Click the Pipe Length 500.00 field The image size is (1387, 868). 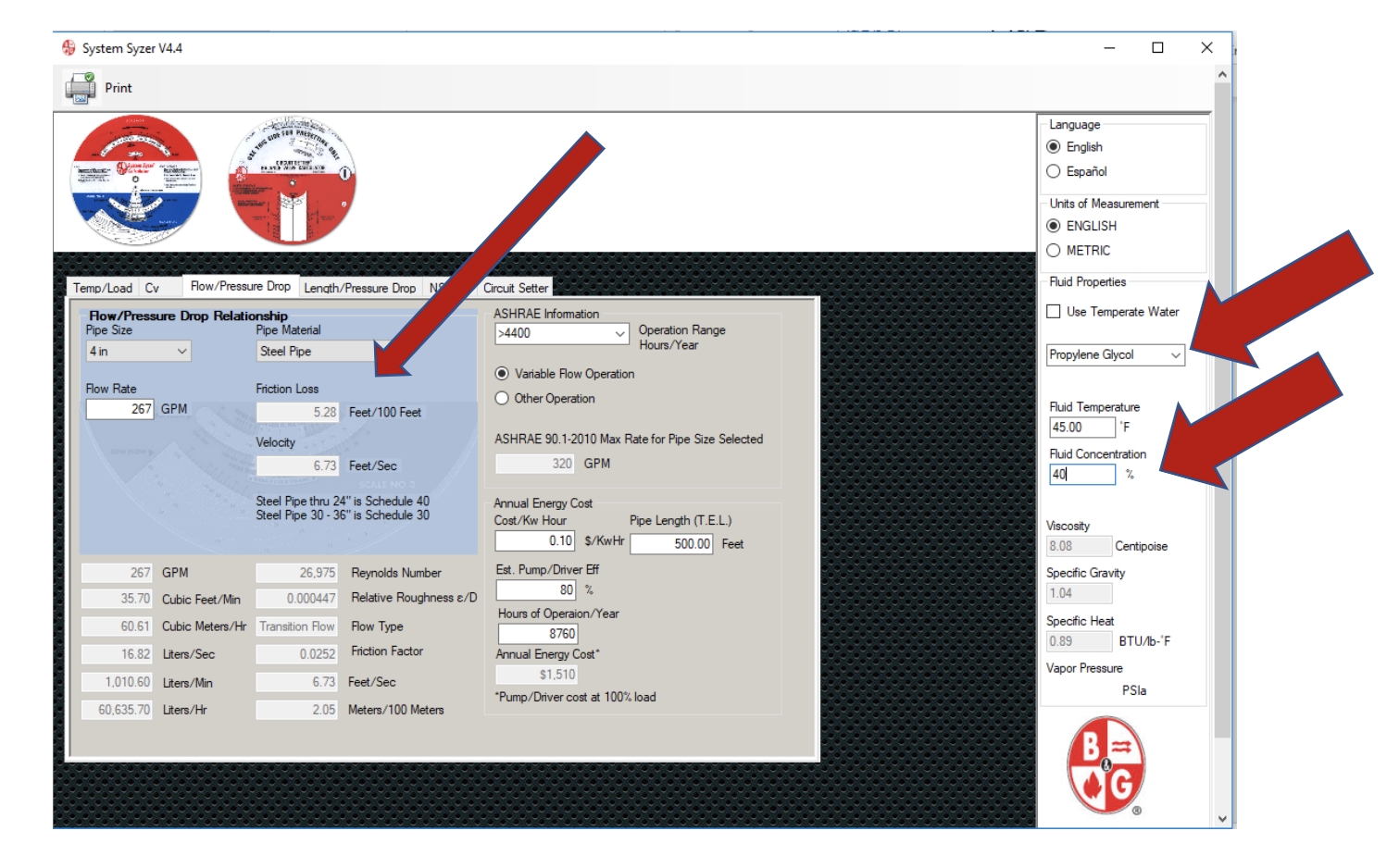671,544
